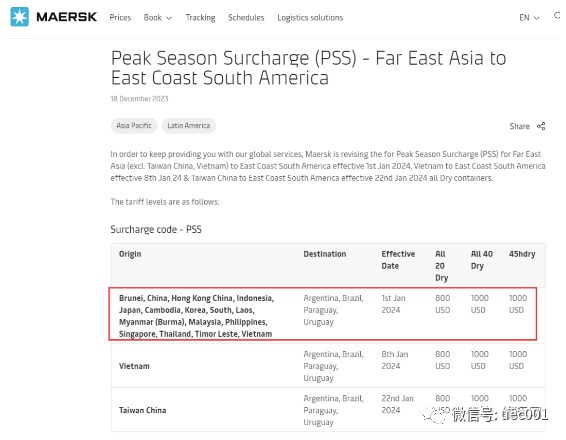
Task: Click the 'Vietnam' origin cell
Action: [134, 366]
